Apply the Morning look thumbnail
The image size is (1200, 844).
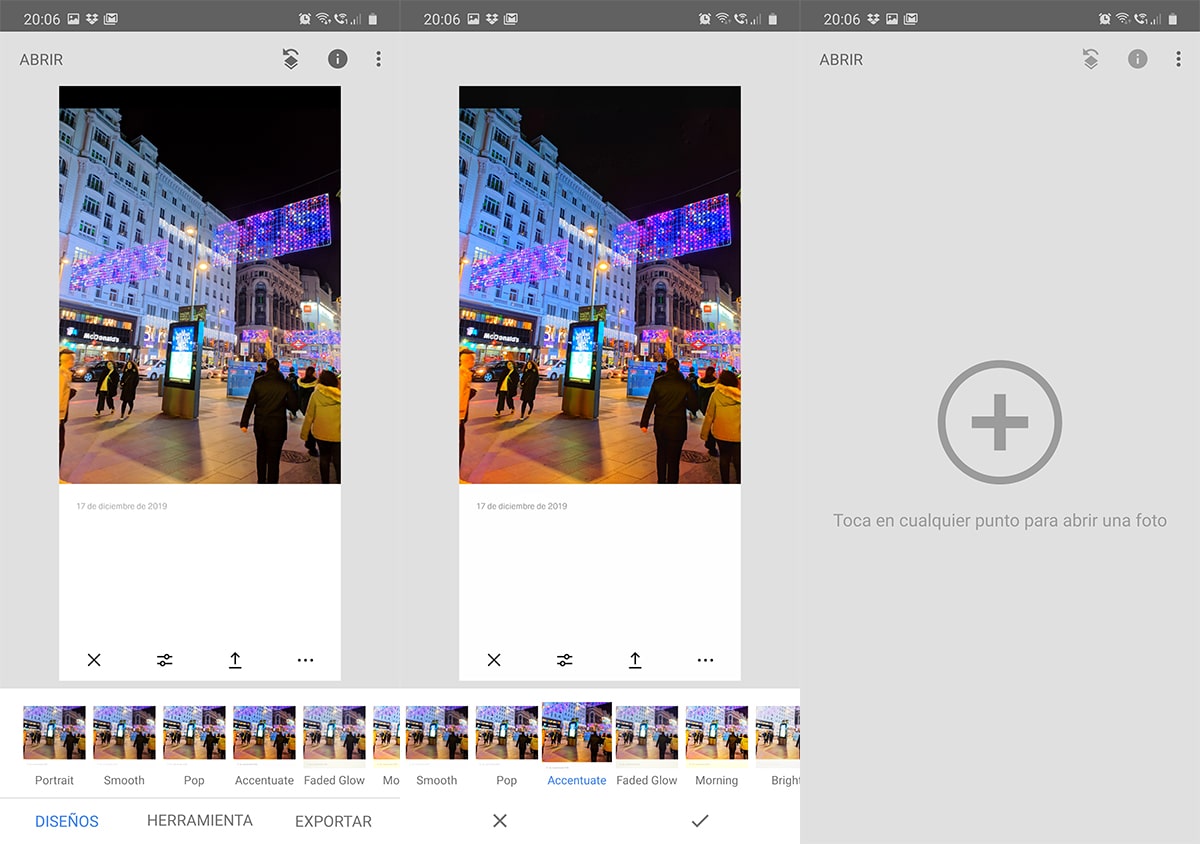pyautogui.click(x=716, y=734)
